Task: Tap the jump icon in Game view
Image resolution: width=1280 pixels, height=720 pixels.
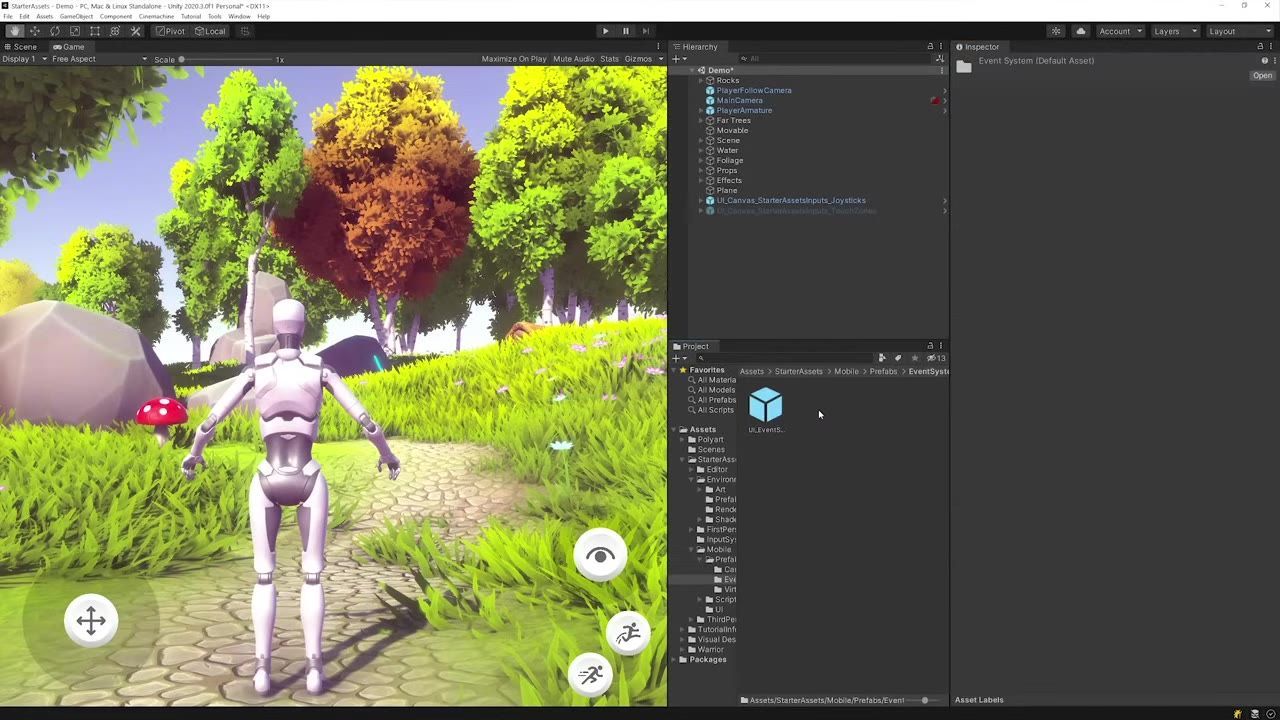Action: tap(628, 633)
